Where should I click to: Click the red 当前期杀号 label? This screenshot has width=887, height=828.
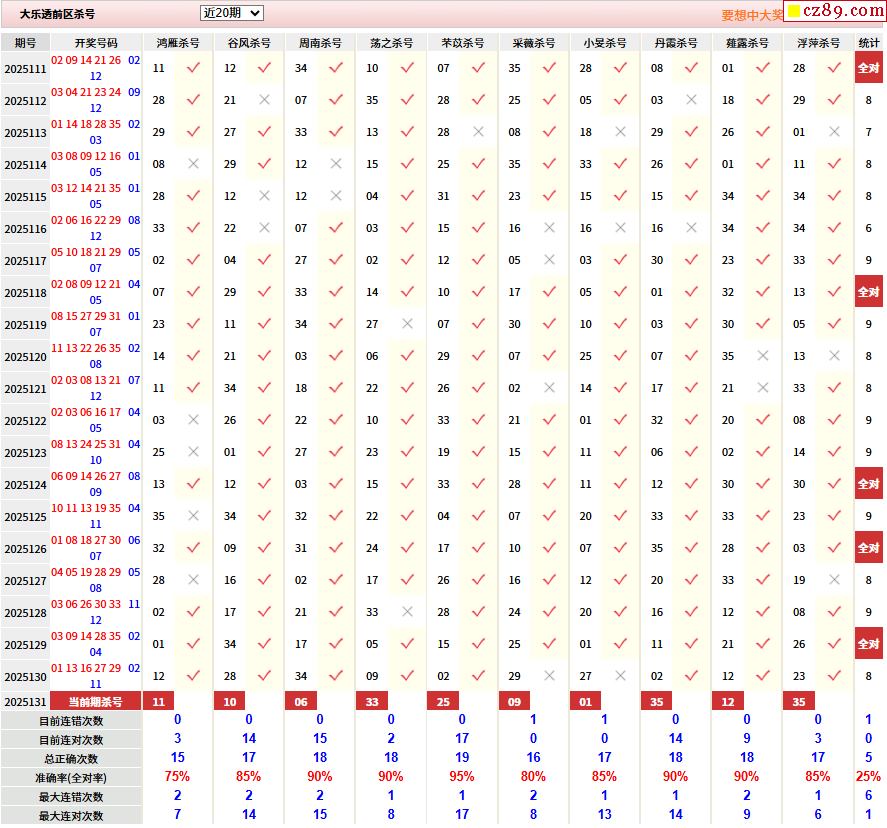[x=96, y=702]
